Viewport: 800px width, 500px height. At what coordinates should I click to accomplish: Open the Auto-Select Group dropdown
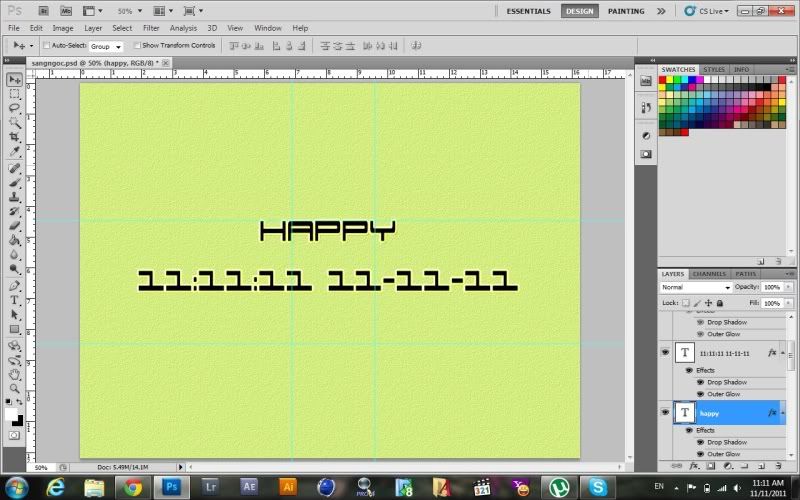point(105,46)
